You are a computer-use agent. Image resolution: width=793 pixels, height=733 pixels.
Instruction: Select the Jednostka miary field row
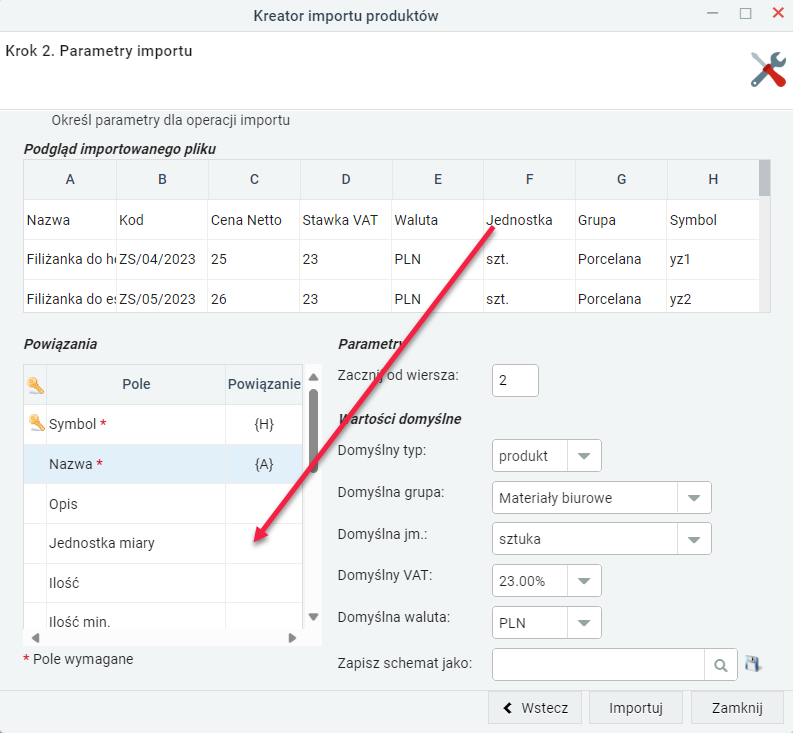pyautogui.click(x=163, y=543)
